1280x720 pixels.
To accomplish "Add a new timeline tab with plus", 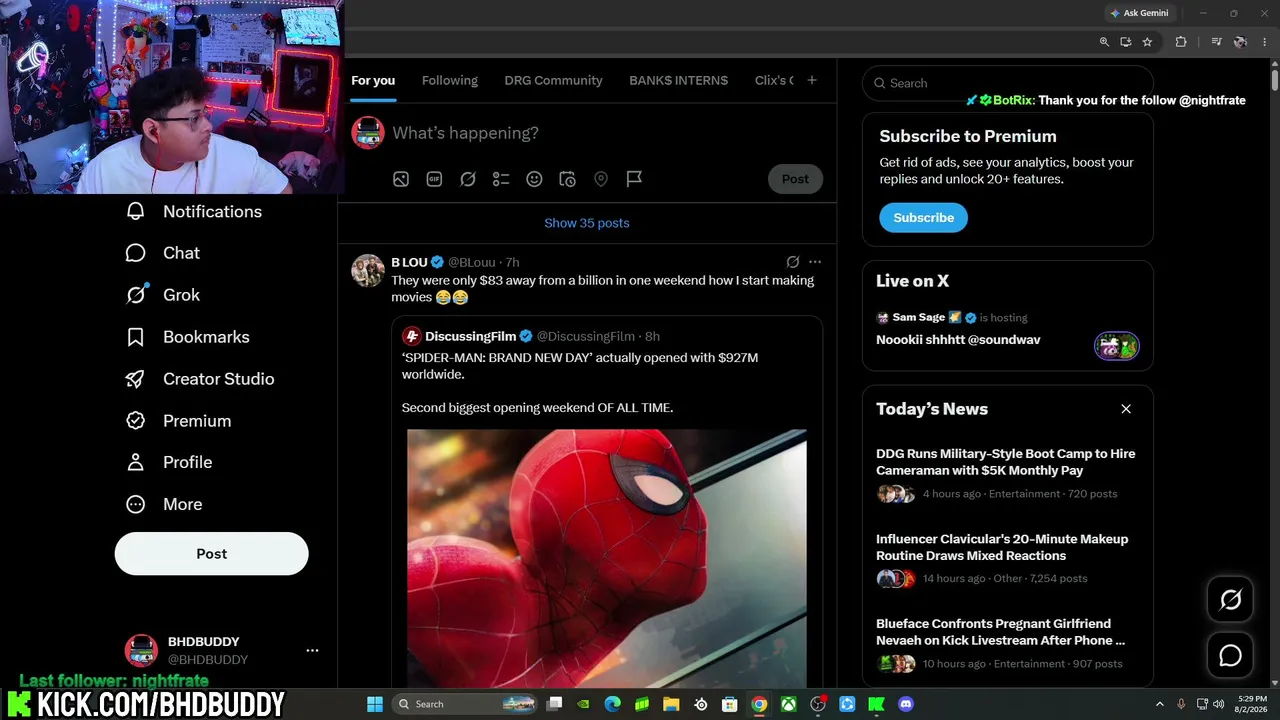I will click(x=812, y=80).
